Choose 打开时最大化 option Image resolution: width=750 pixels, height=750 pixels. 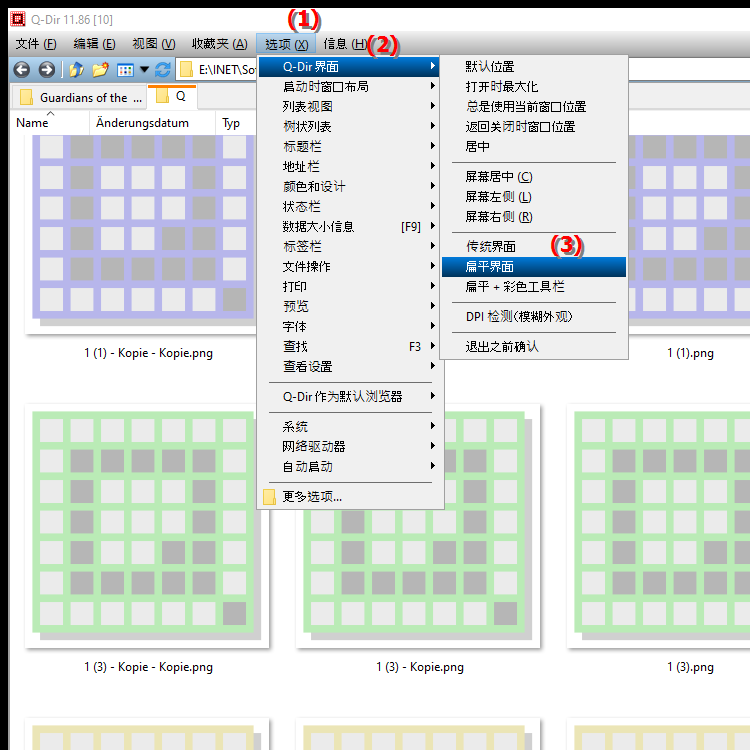pos(534,87)
